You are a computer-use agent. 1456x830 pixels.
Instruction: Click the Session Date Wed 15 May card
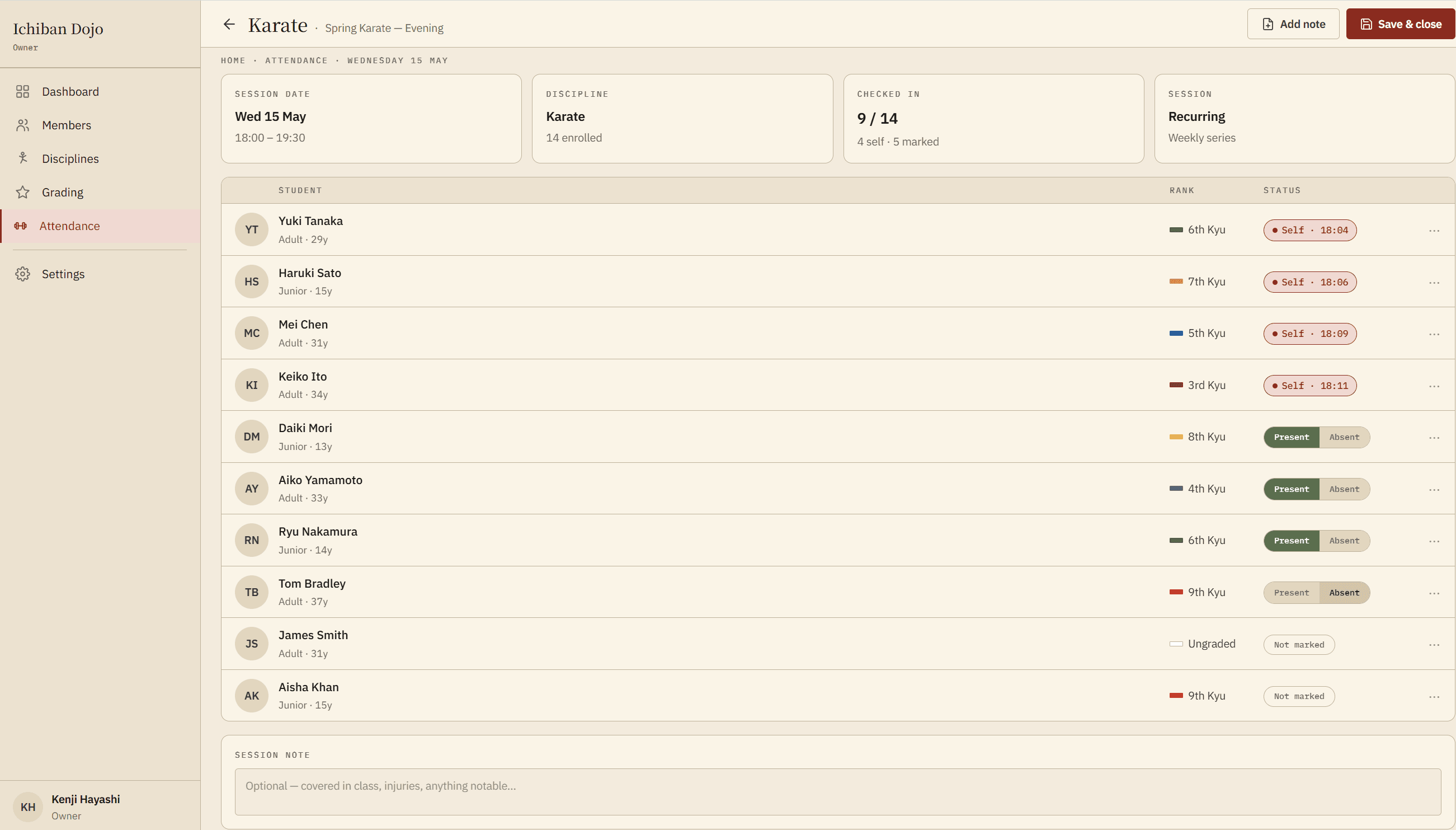pos(371,119)
